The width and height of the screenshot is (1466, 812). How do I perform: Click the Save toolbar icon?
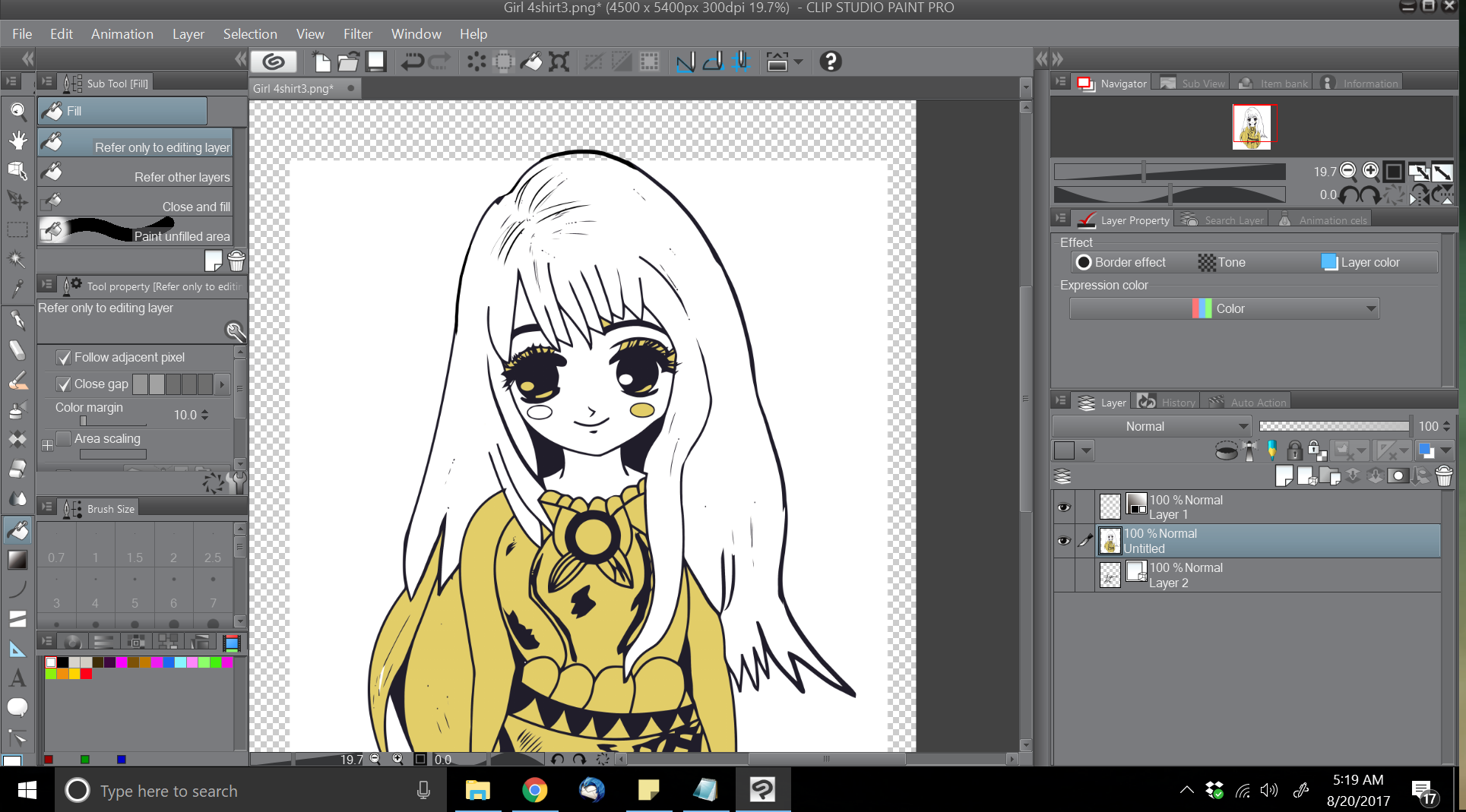(376, 62)
